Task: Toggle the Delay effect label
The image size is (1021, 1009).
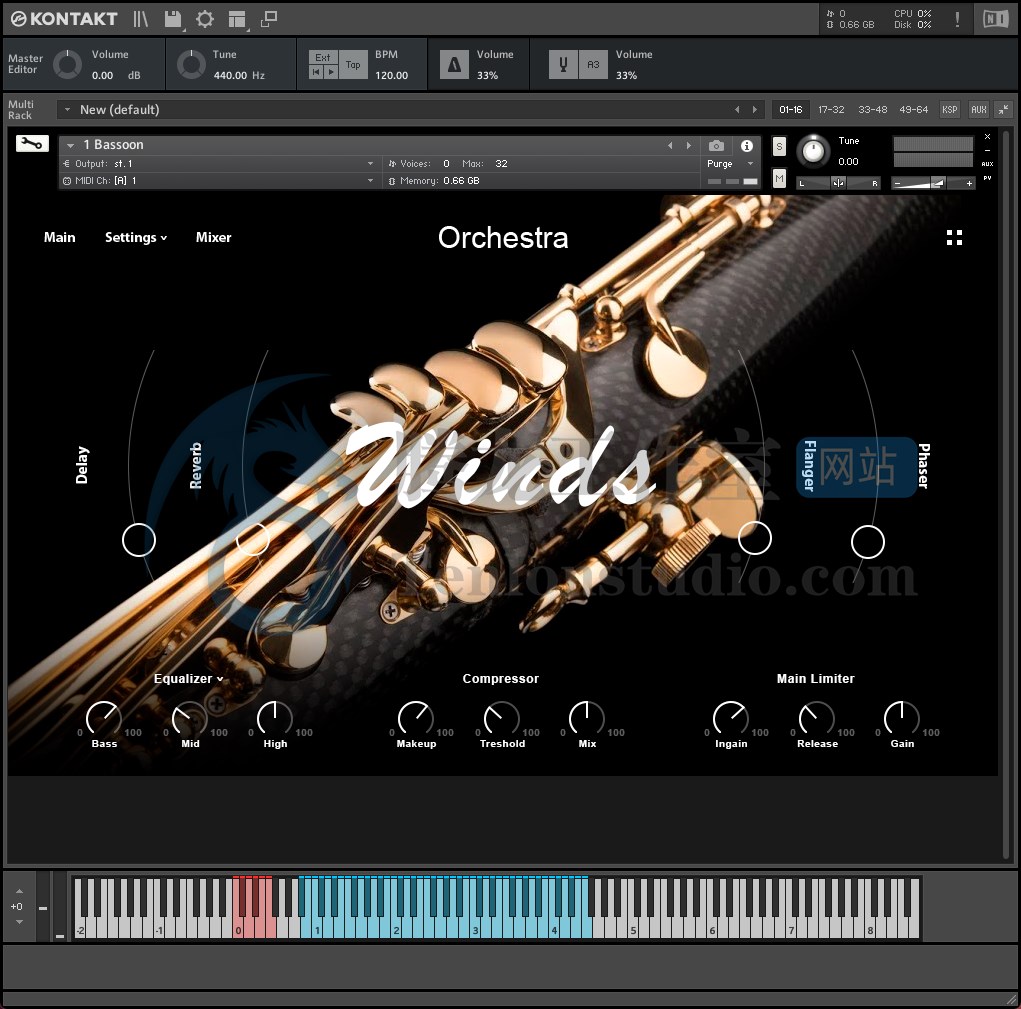Action: 81,465
